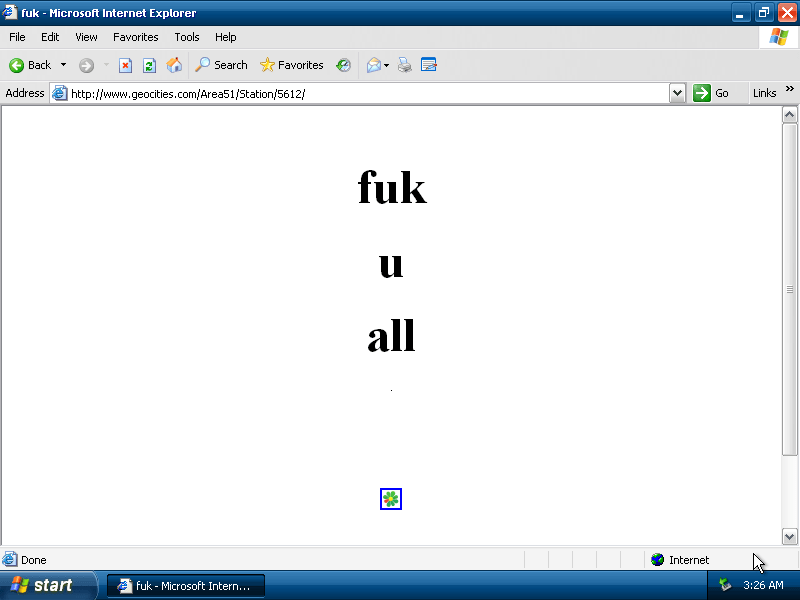Click the heading word "all"
Screen dimensions: 800x600
[x=391, y=335]
